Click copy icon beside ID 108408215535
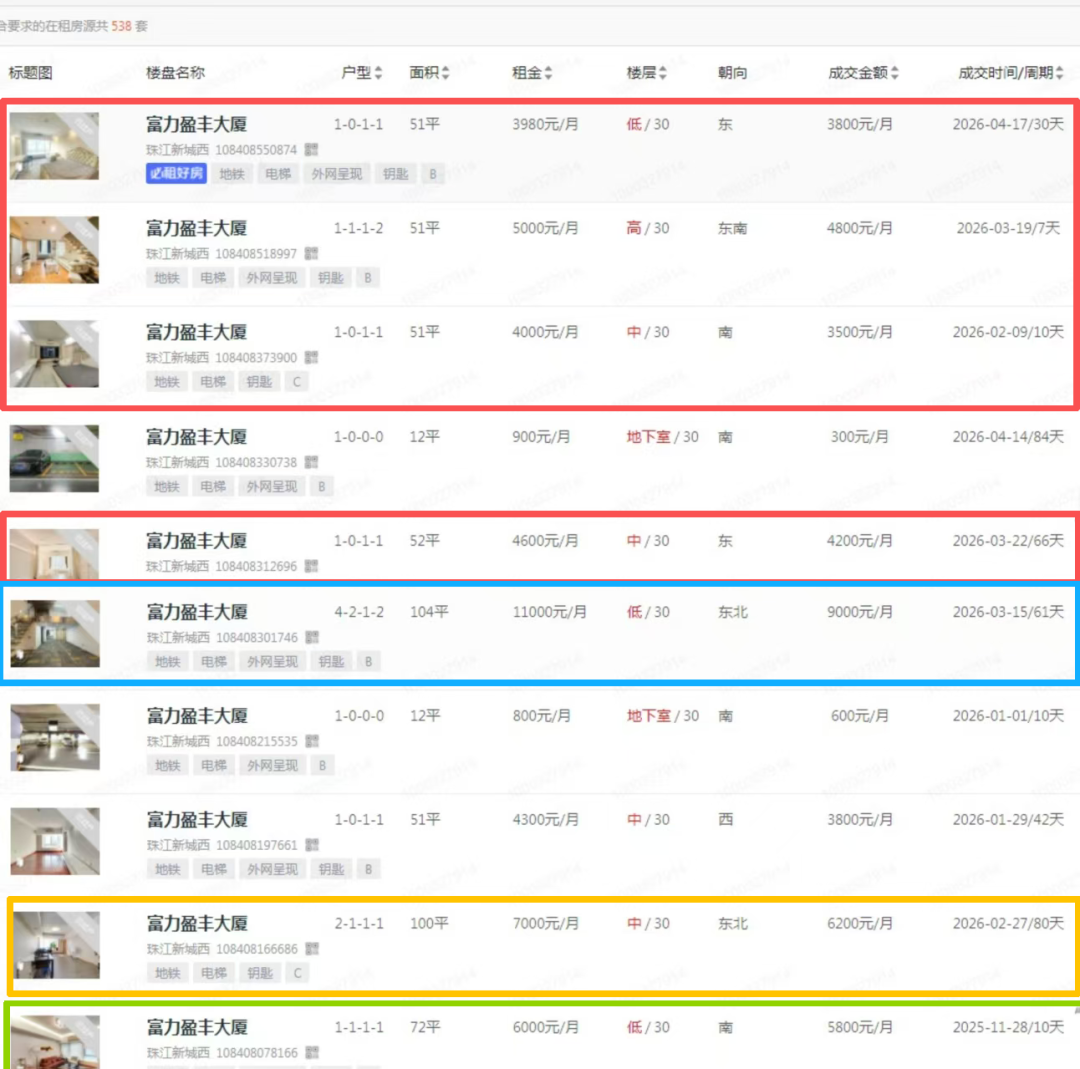This screenshot has height=1069, width=1080. (310, 740)
